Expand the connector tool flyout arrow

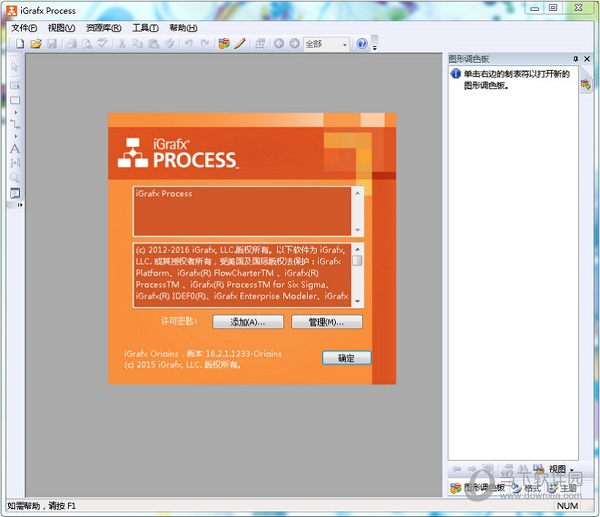coord(15,136)
